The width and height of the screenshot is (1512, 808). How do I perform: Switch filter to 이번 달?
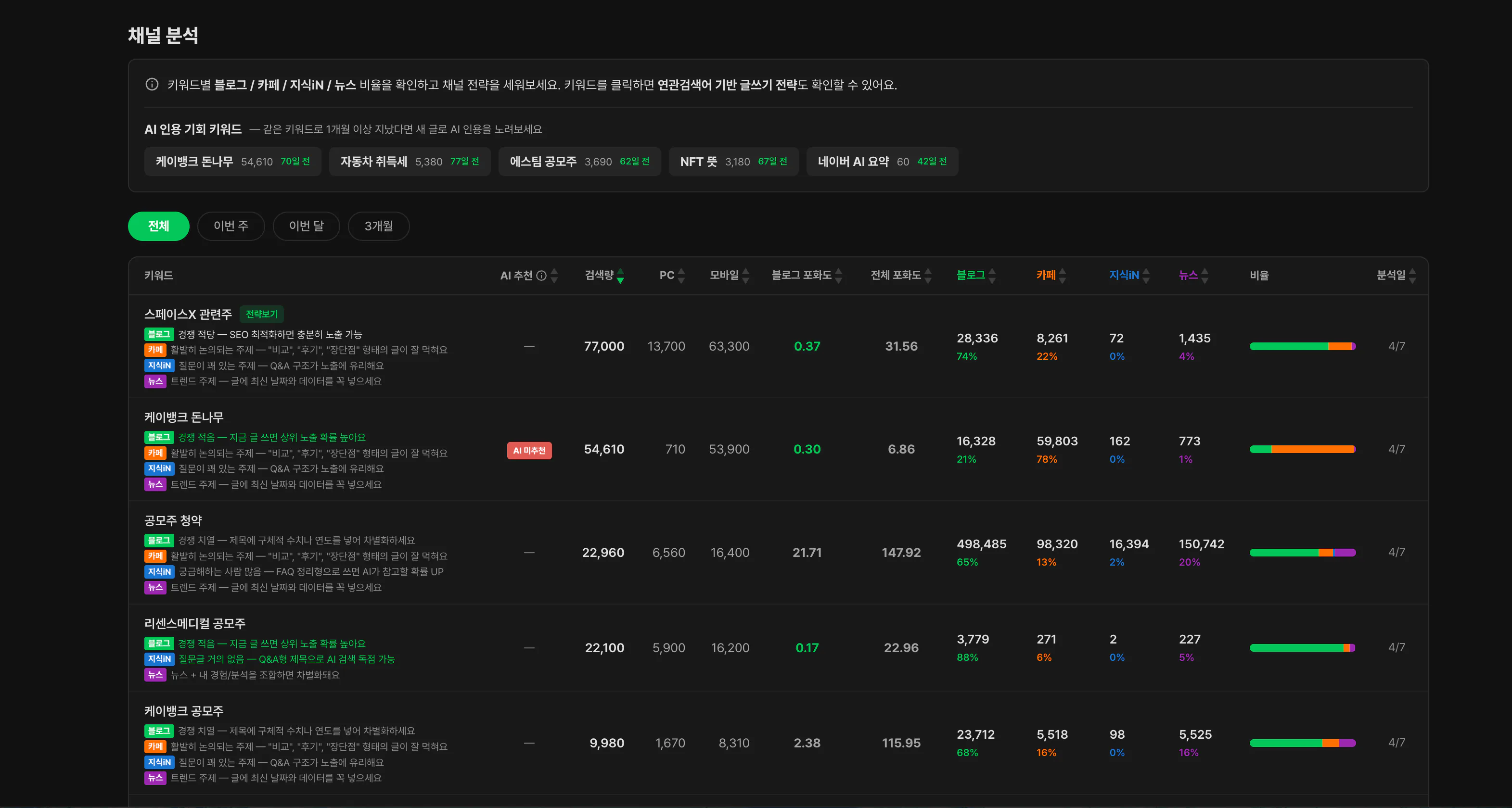[x=307, y=226]
